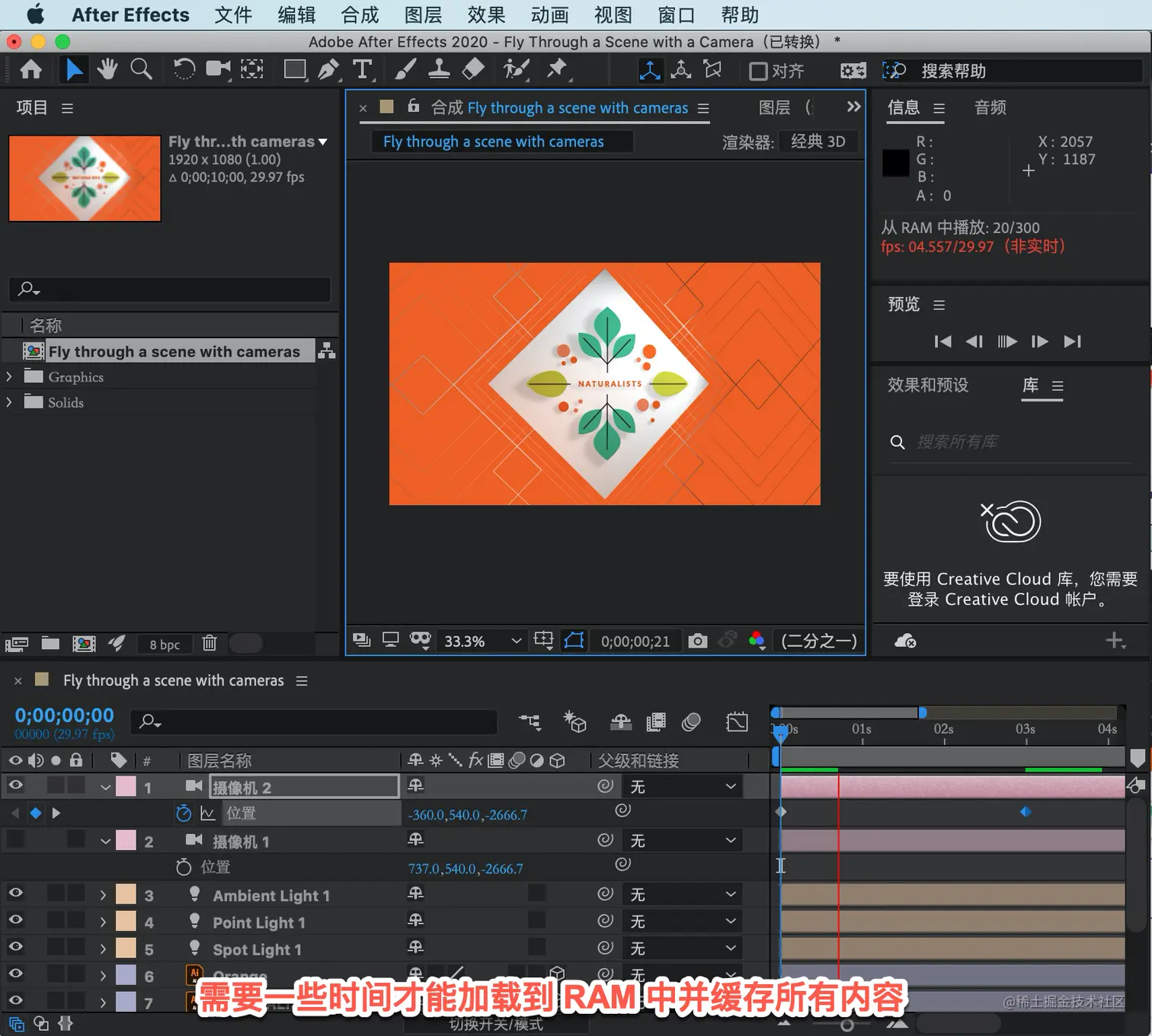This screenshot has width=1152, height=1036.
Task: Select the Roto Brush tool
Action: pos(516,70)
